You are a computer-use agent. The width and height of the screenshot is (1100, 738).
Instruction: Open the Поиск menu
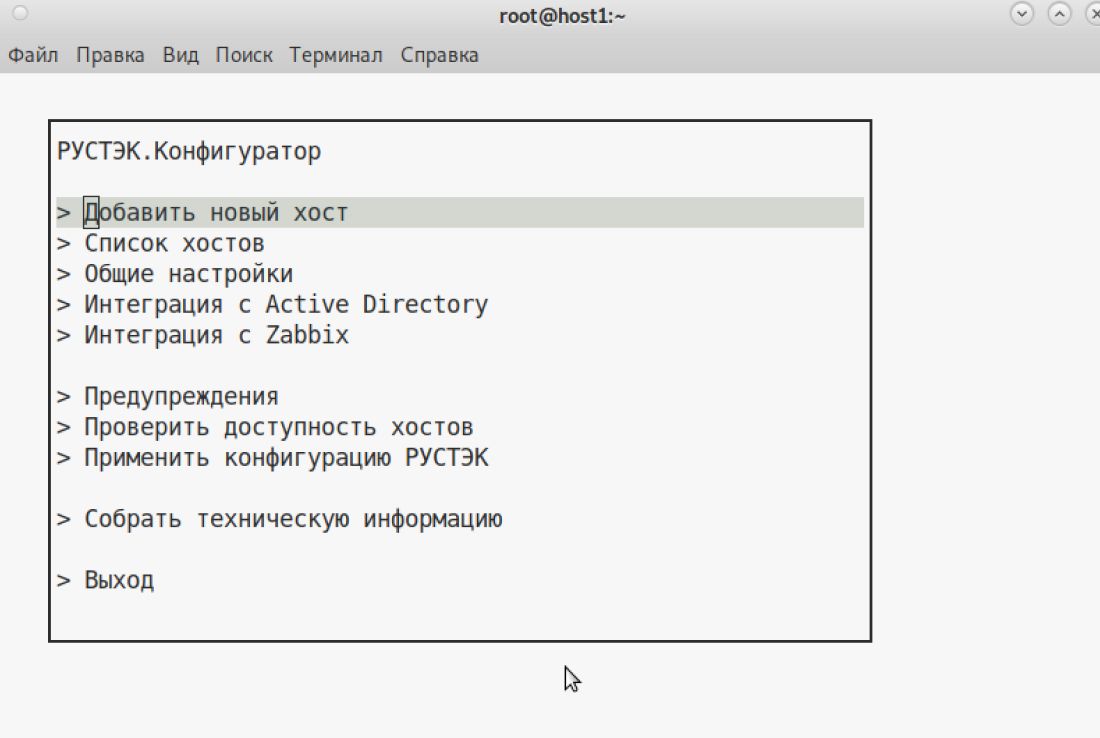click(244, 55)
